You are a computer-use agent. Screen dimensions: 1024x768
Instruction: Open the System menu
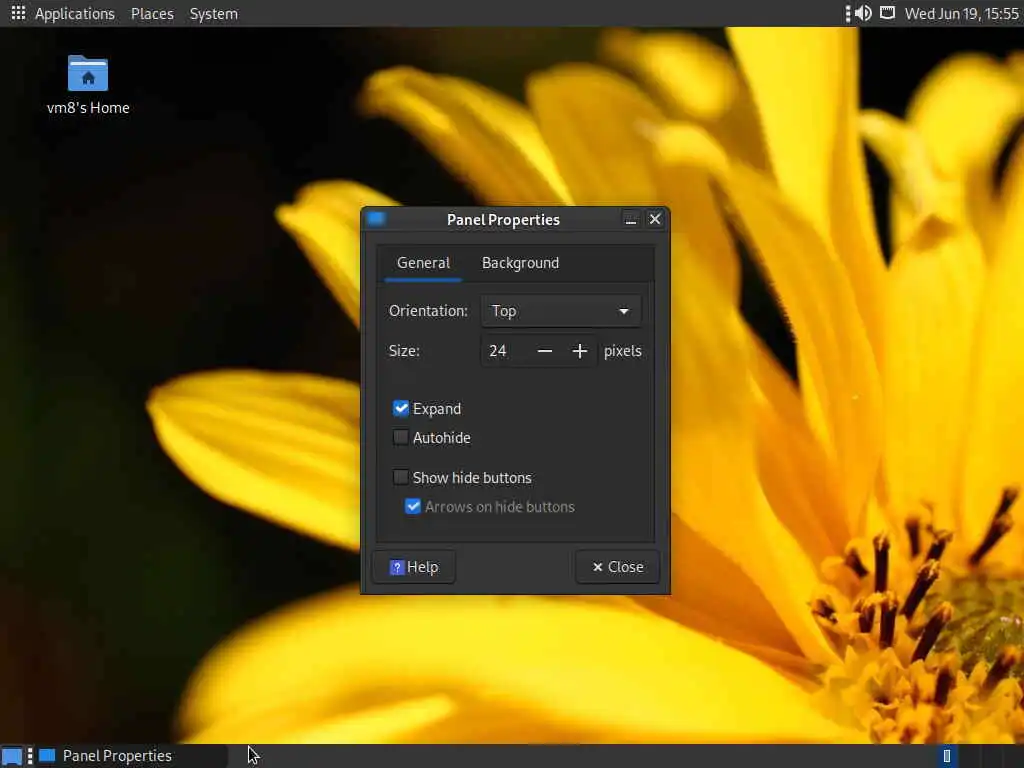214,14
